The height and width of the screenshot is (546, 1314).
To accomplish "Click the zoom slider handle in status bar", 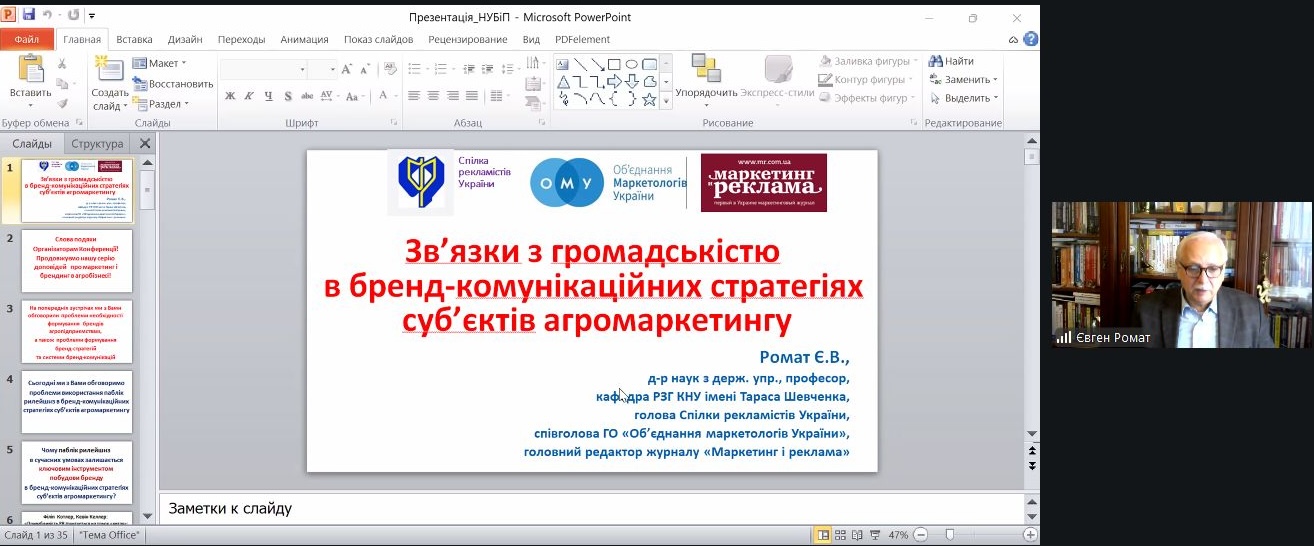I will coord(949,535).
